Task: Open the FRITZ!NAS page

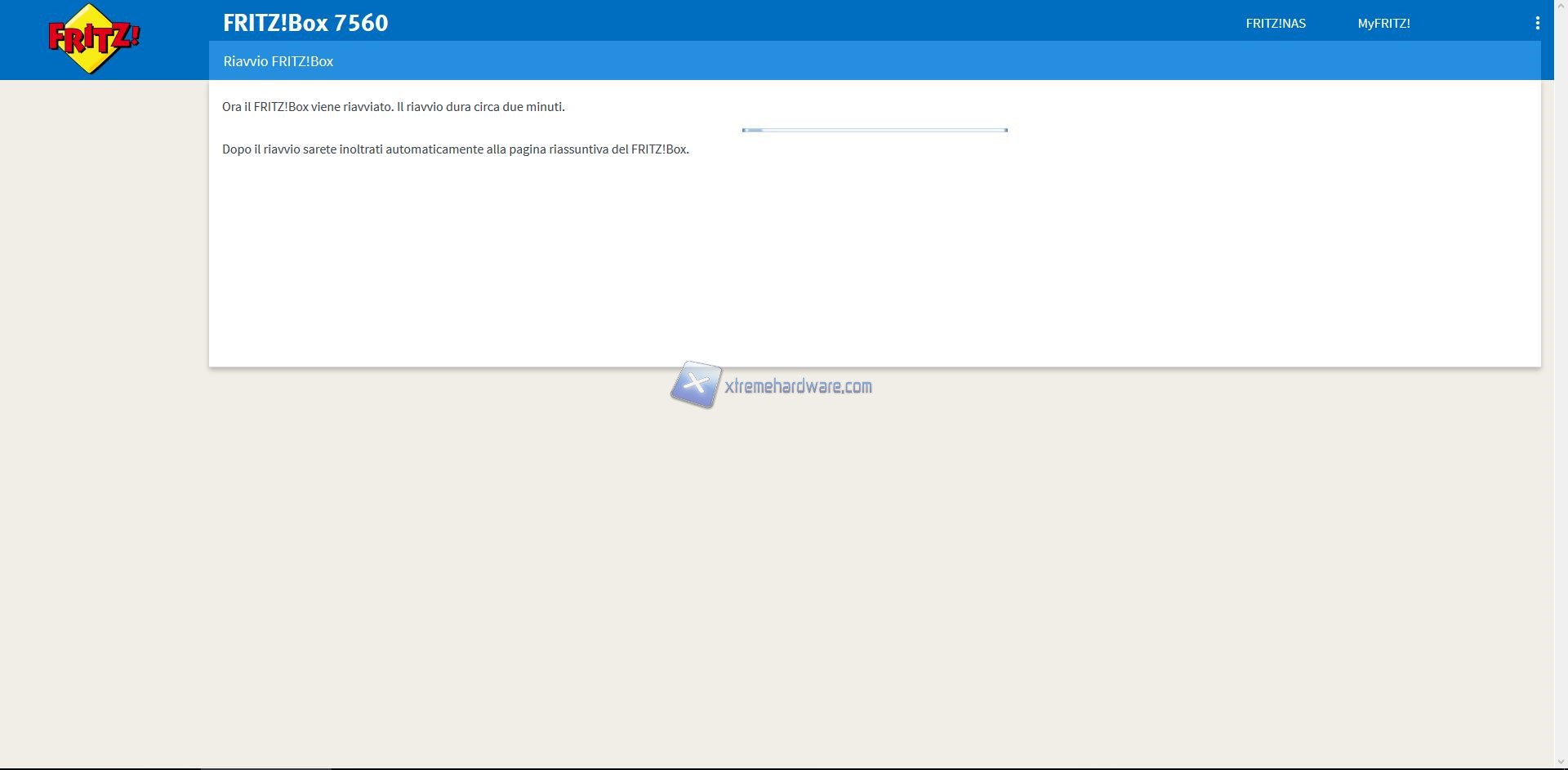Action: pos(1275,24)
